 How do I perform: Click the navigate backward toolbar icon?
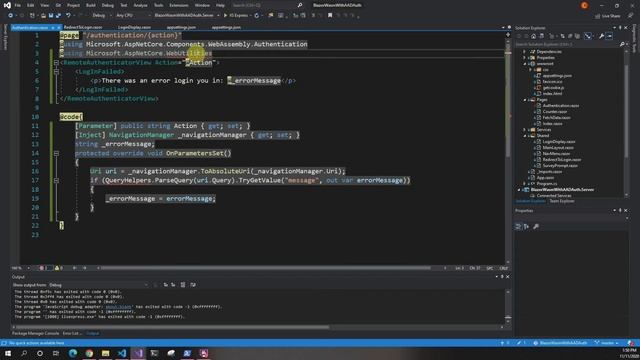coord(11,16)
